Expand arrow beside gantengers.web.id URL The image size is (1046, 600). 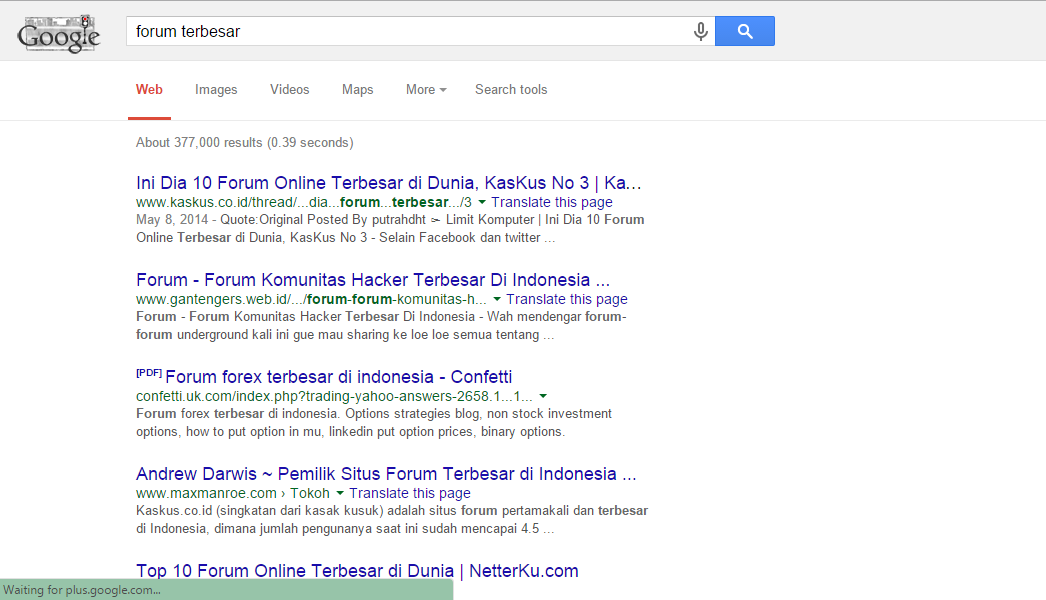click(496, 299)
